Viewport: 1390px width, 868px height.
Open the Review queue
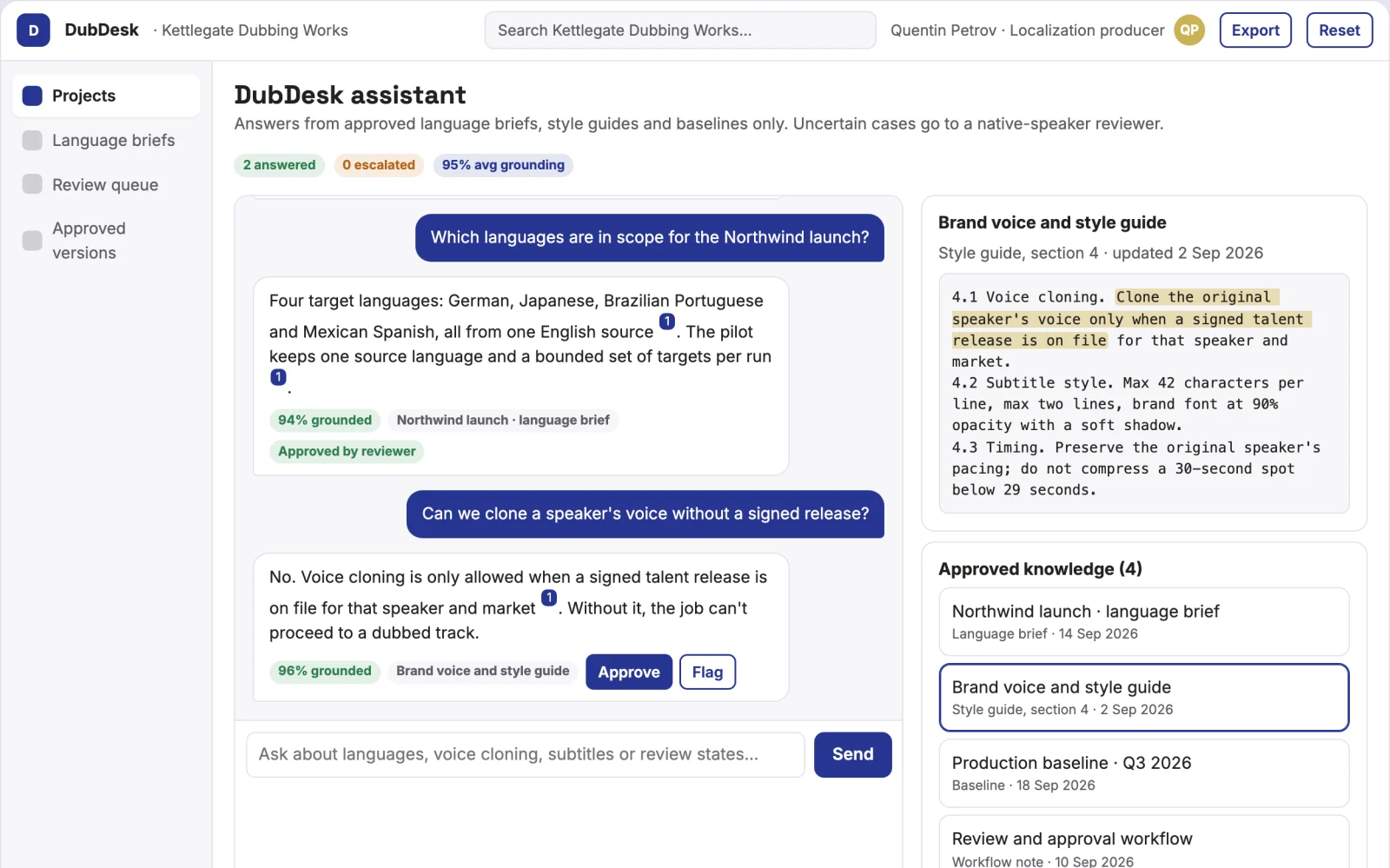click(107, 184)
